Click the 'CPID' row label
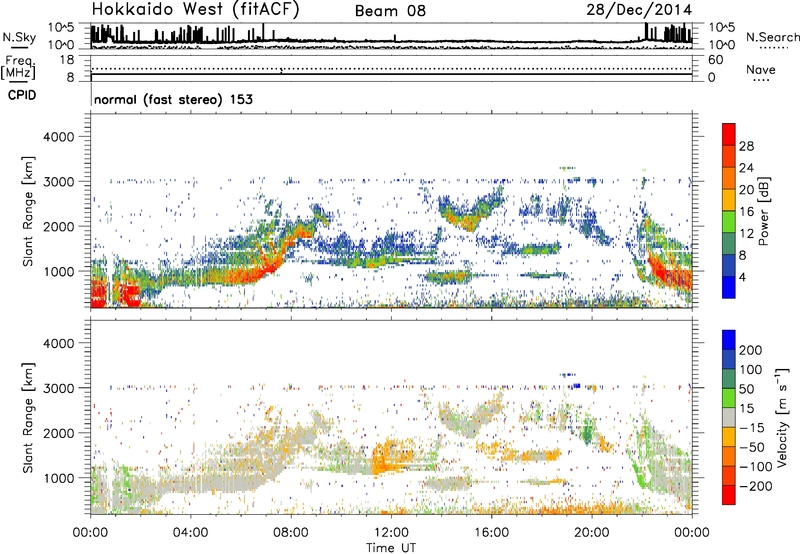The image size is (800, 554). pos(22,95)
